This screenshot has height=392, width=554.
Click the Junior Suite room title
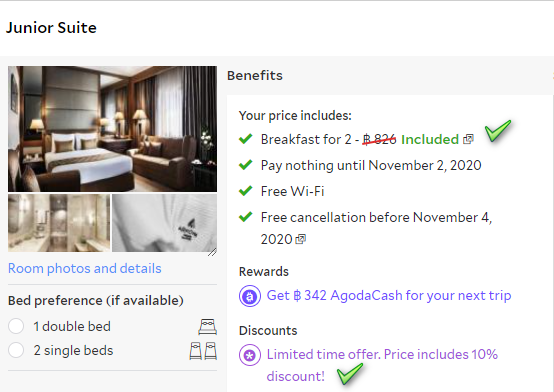[51, 28]
